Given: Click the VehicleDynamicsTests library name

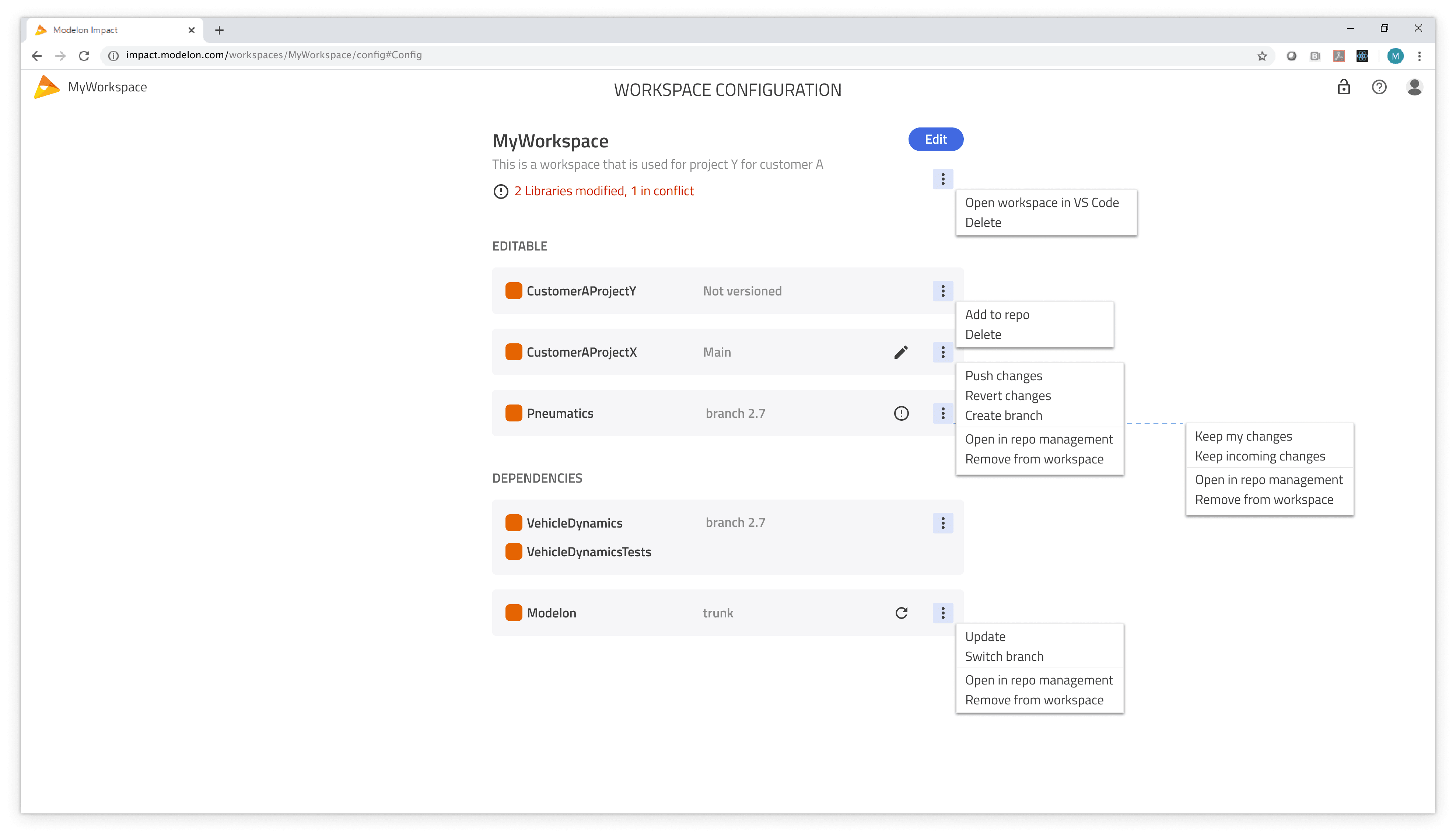Looking at the screenshot, I should point(589,552).
